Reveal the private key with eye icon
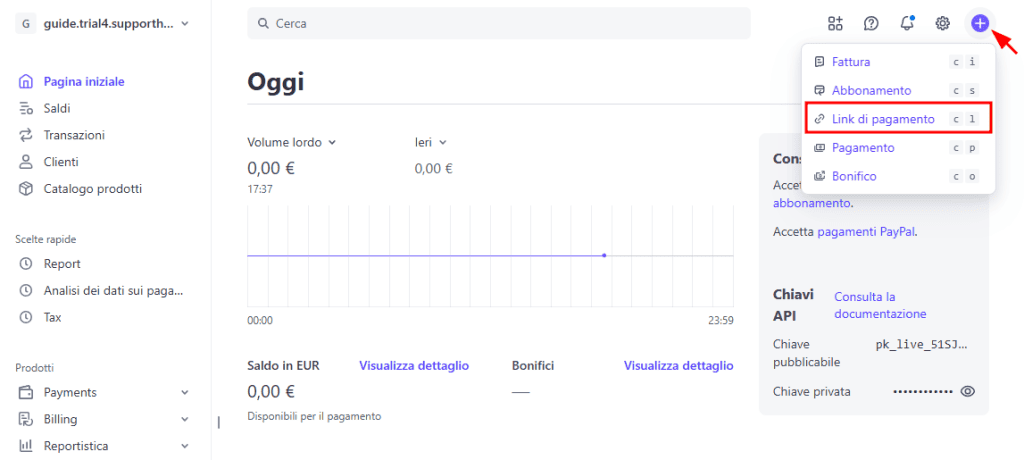Screen dimensions: 1024x460 tap(968, 391)
